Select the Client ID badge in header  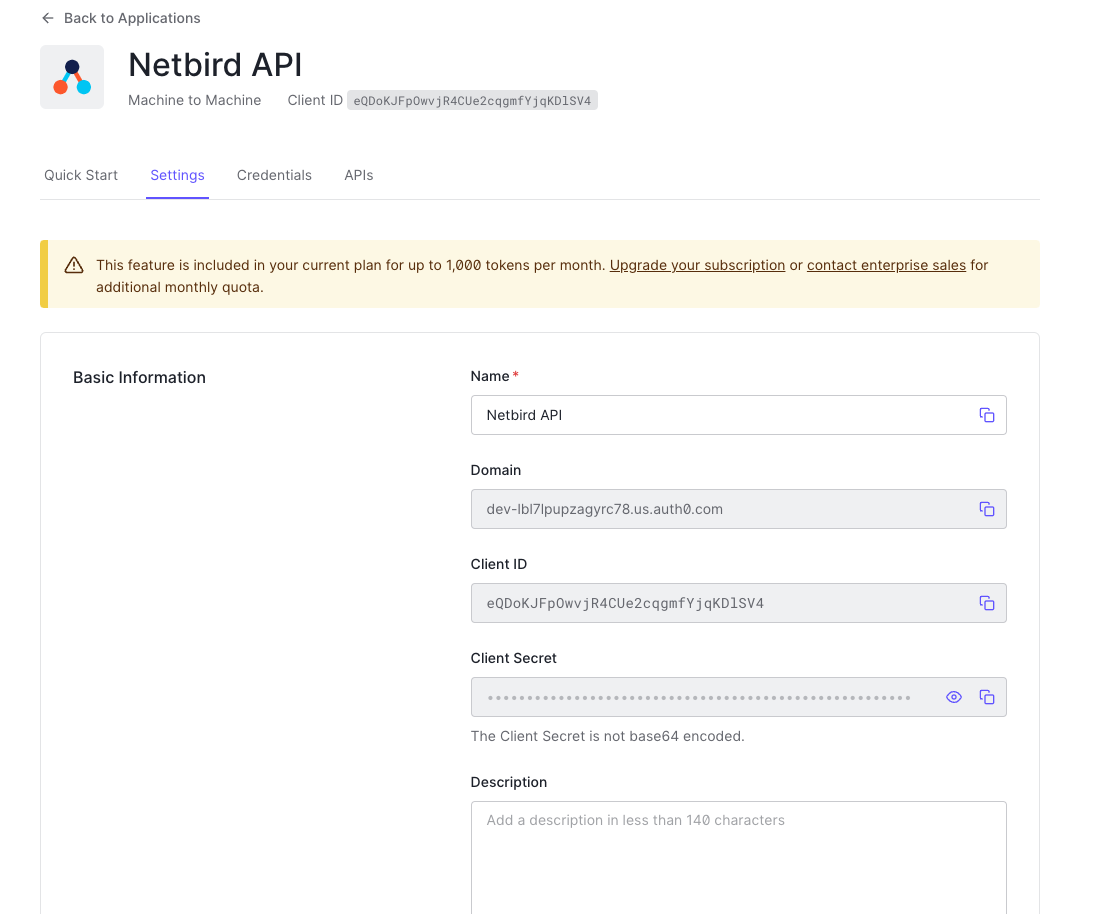pos(472,101)
